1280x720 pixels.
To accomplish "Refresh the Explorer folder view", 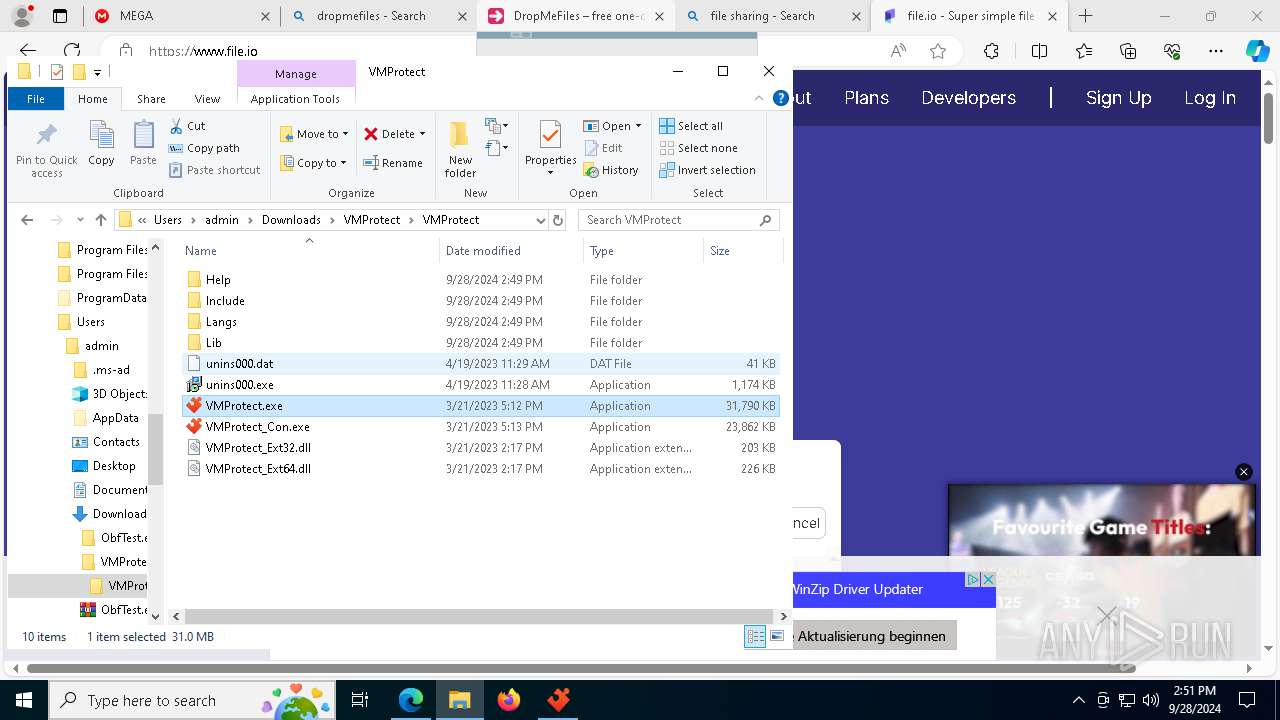I will (x=558, y=220).
